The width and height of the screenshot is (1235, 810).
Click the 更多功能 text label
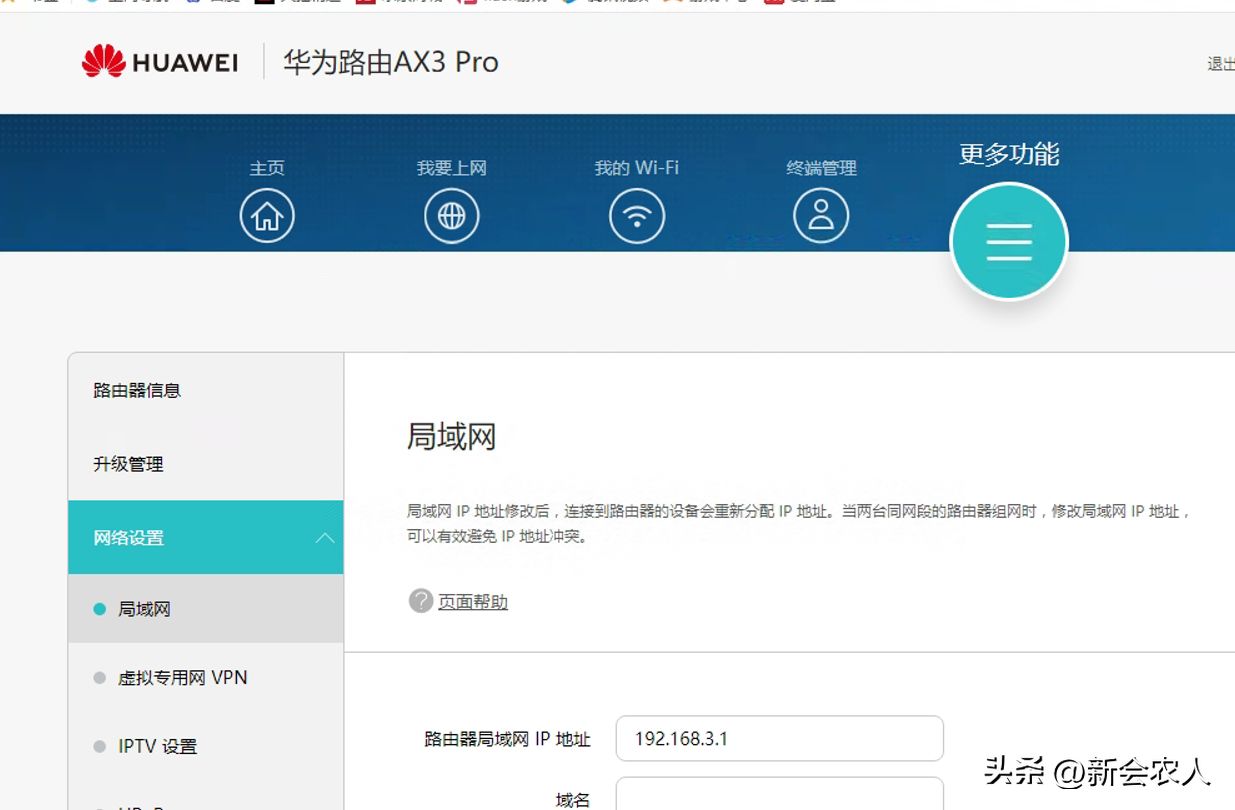pyautogui.click(x=1009, y=154)
